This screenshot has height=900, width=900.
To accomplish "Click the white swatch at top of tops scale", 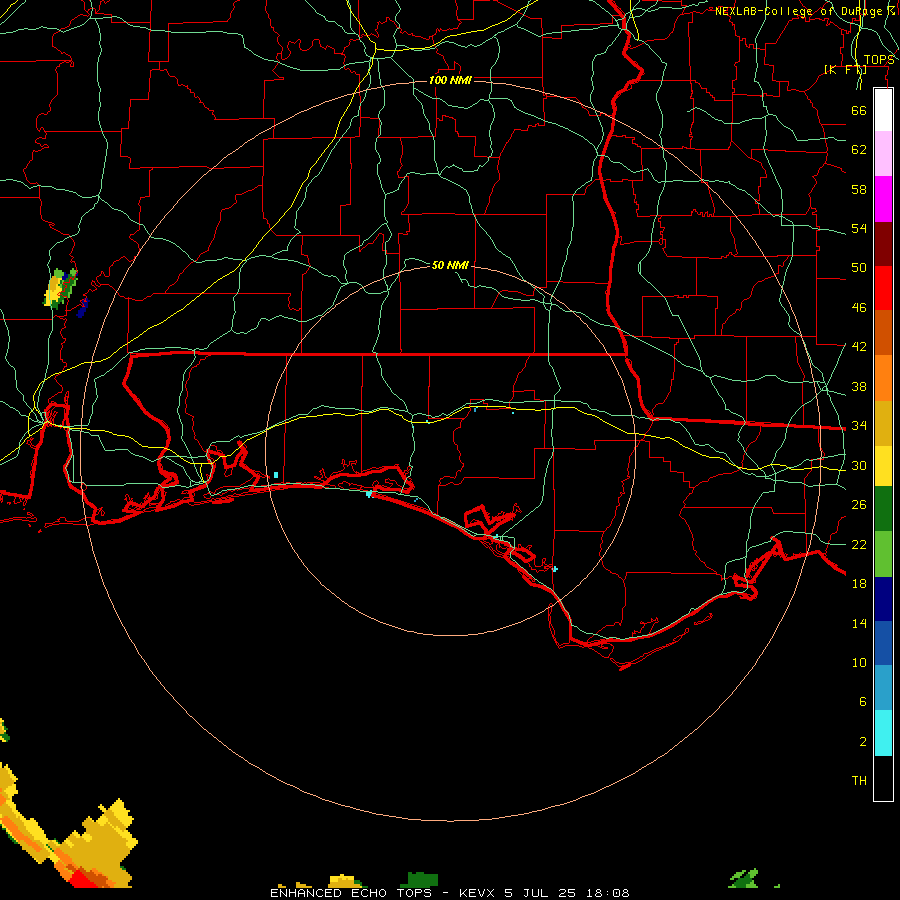I will click(883, 110).
